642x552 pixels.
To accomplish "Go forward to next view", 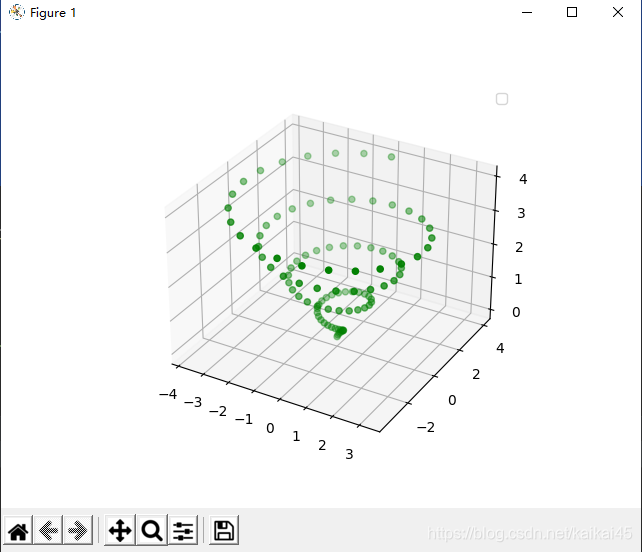I will click(78, 531).
